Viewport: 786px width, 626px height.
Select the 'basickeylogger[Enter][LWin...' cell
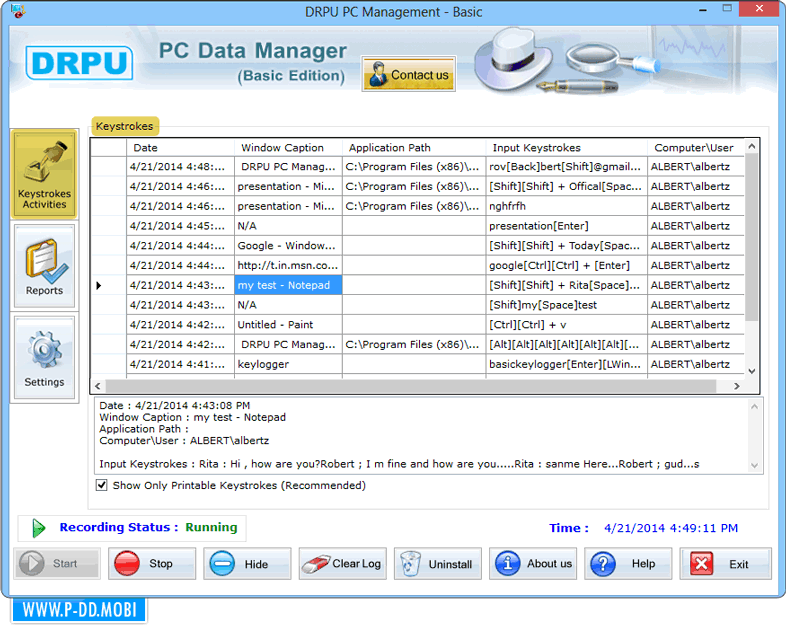coord(566,364)
